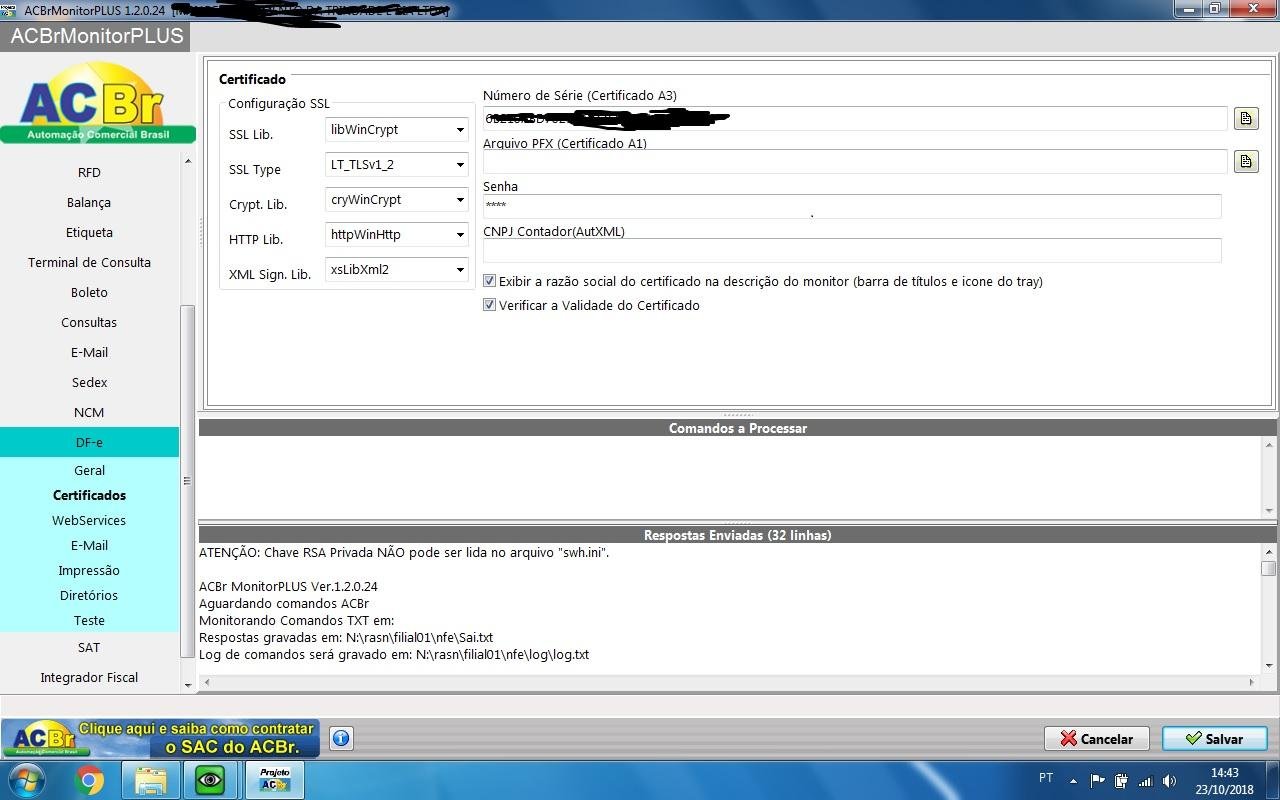Viewport: 1280px width, 800px height.
Task: Toggle 'Verificar a Validade do Certificado' checkbox
Action: tap(490, 305)
